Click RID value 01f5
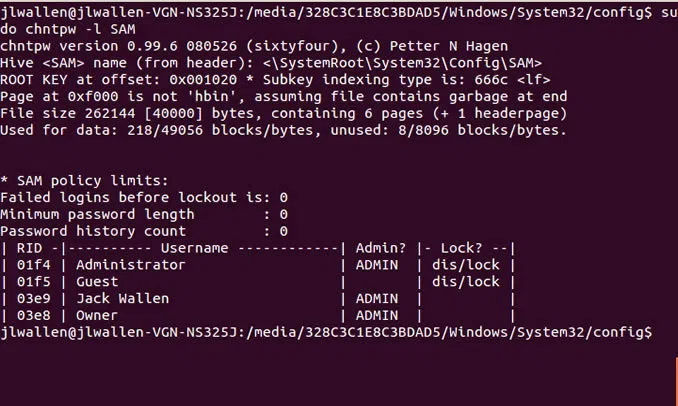Screen dimensions: 678x406 [x=33, y=282]
